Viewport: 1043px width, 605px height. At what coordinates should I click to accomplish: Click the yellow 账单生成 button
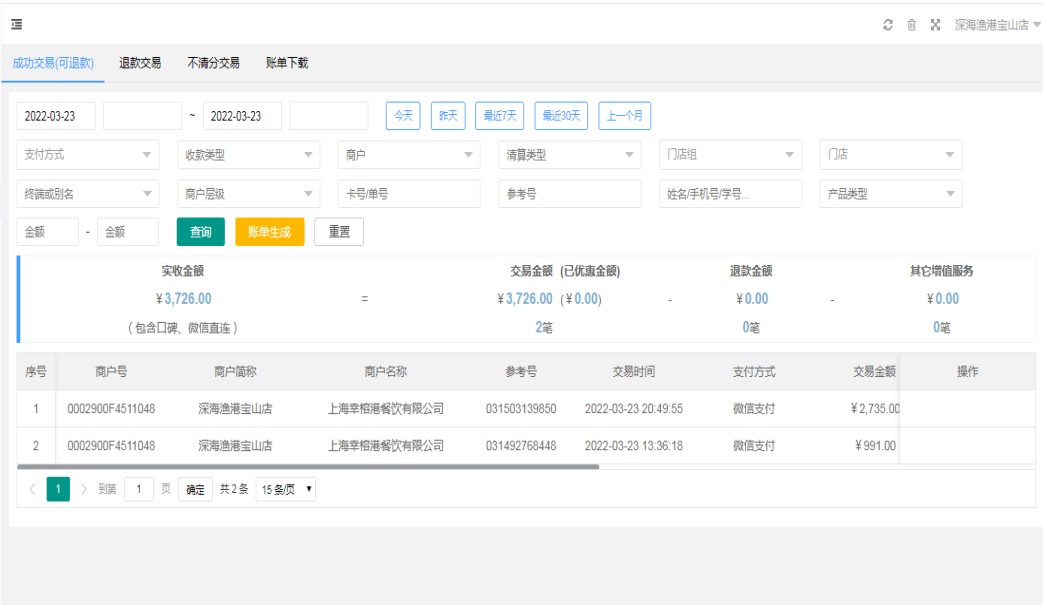pos(269,232)
